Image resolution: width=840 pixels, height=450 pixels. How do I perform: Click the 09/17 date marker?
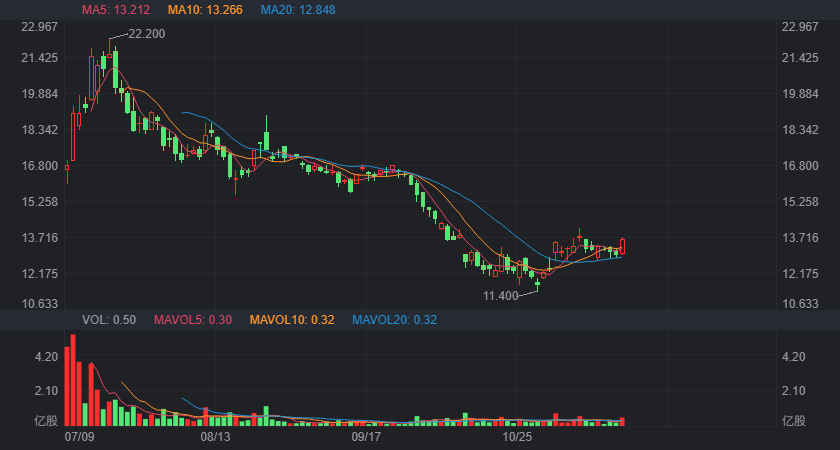(365, 437)
